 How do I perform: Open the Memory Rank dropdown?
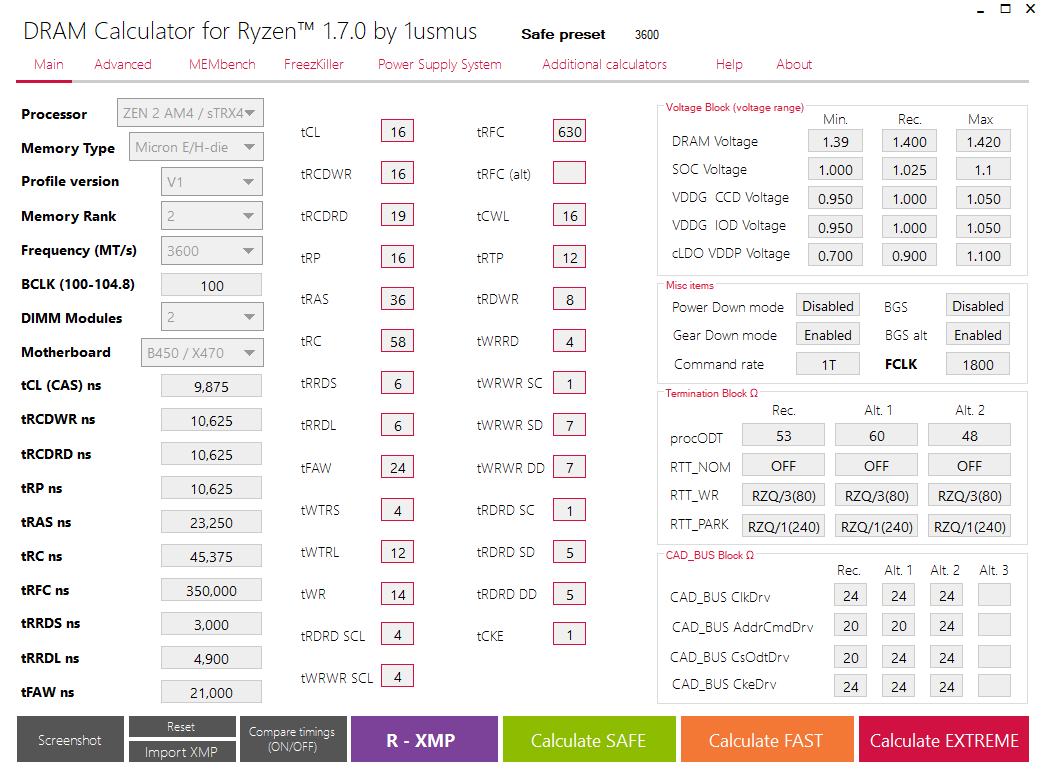coord(212,216)
